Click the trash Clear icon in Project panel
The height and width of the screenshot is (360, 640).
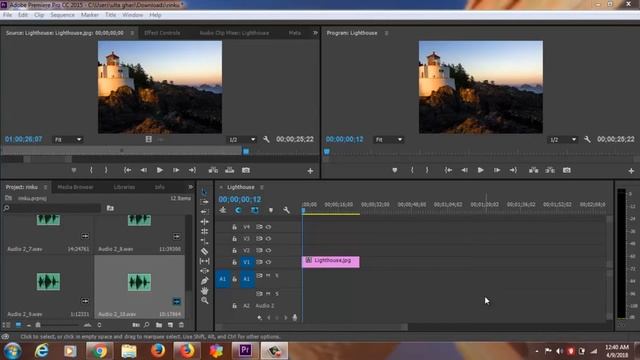point(181,325)
